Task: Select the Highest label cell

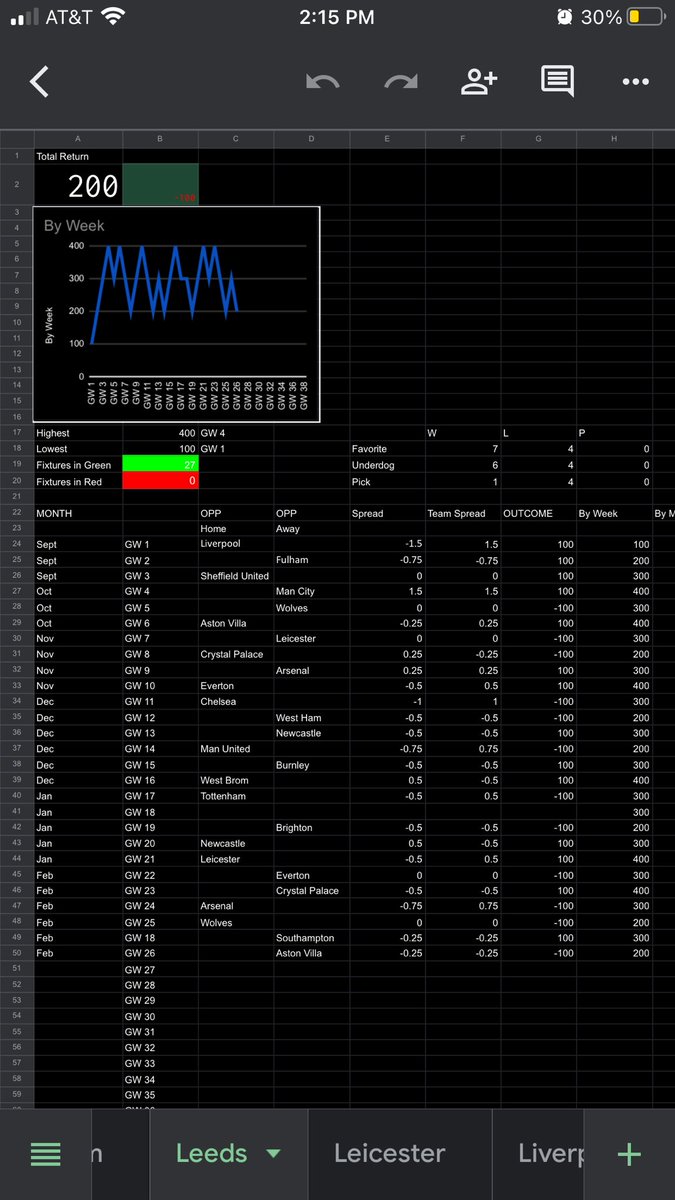Action: 78,433
